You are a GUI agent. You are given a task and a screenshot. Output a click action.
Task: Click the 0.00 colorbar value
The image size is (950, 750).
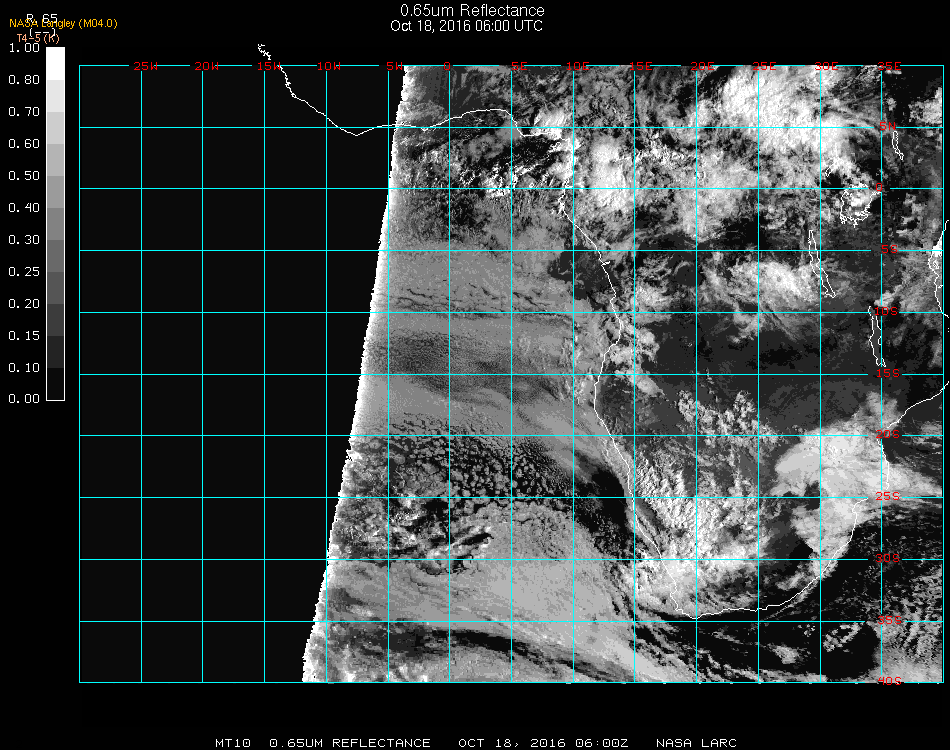(24, 399)
